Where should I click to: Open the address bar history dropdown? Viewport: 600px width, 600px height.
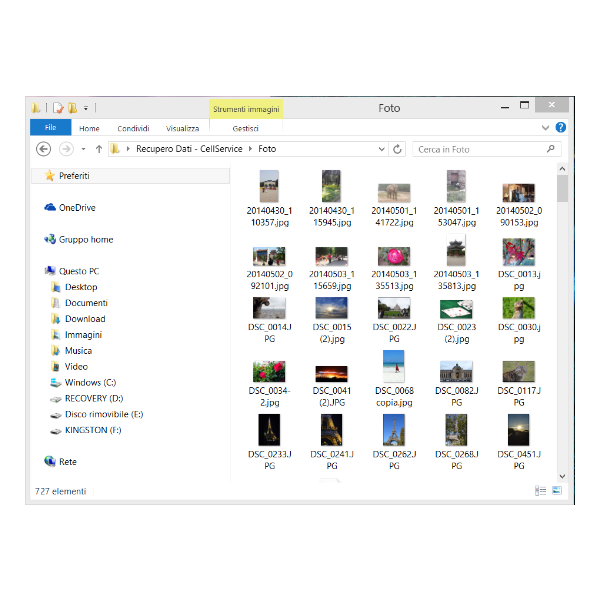point(381,149)
